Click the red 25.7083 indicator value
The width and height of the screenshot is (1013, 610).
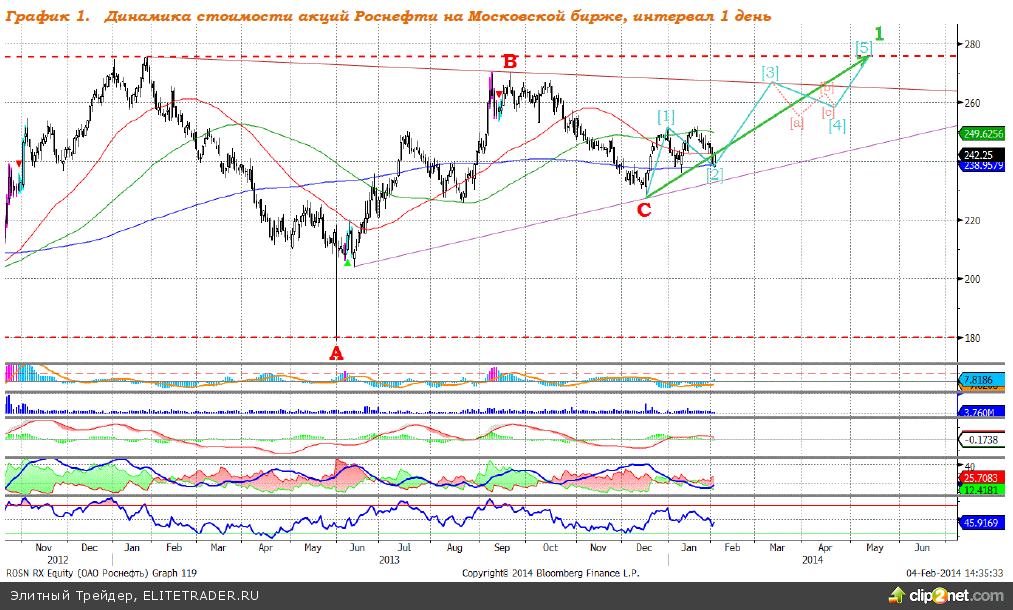coord(980,478)
